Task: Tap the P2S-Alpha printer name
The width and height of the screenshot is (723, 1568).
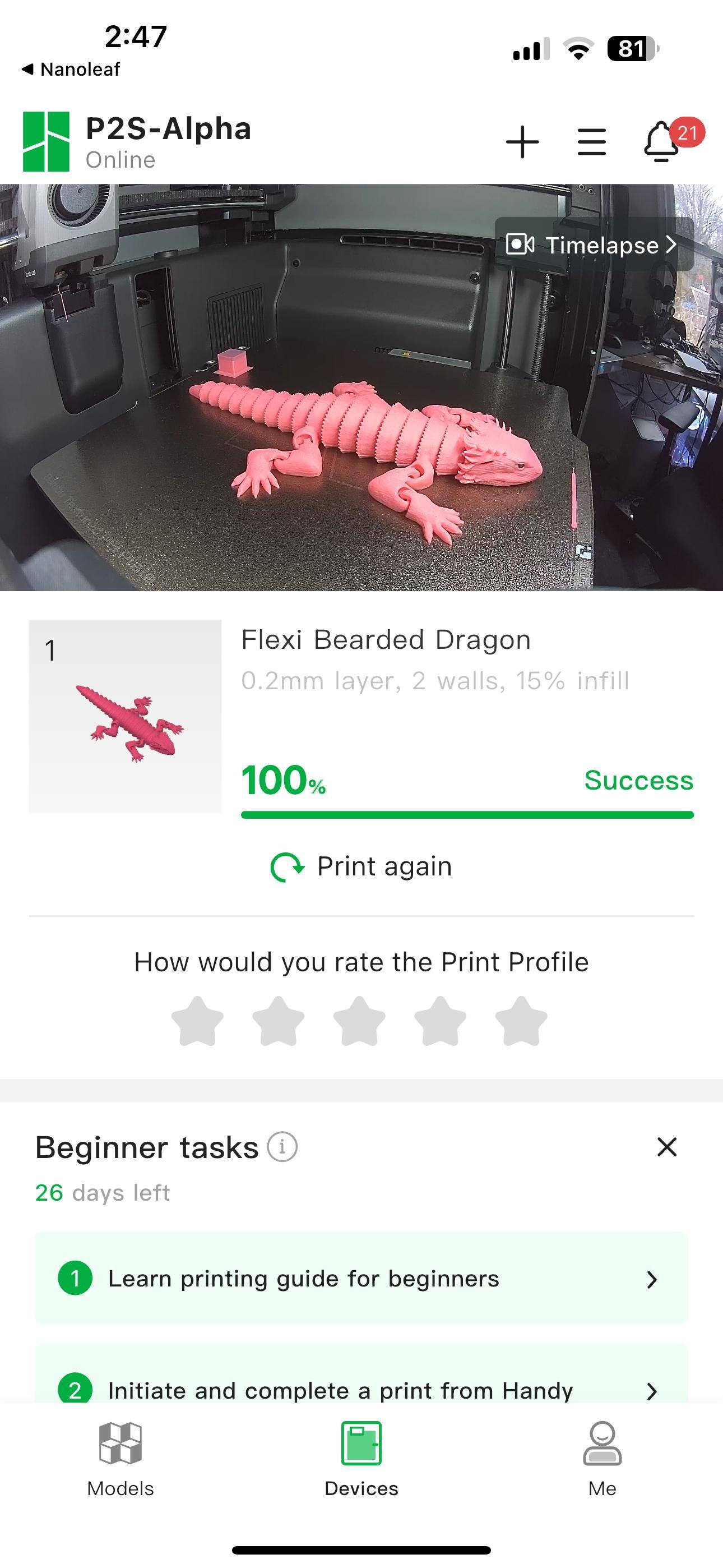Action: [x=169, y=129]
